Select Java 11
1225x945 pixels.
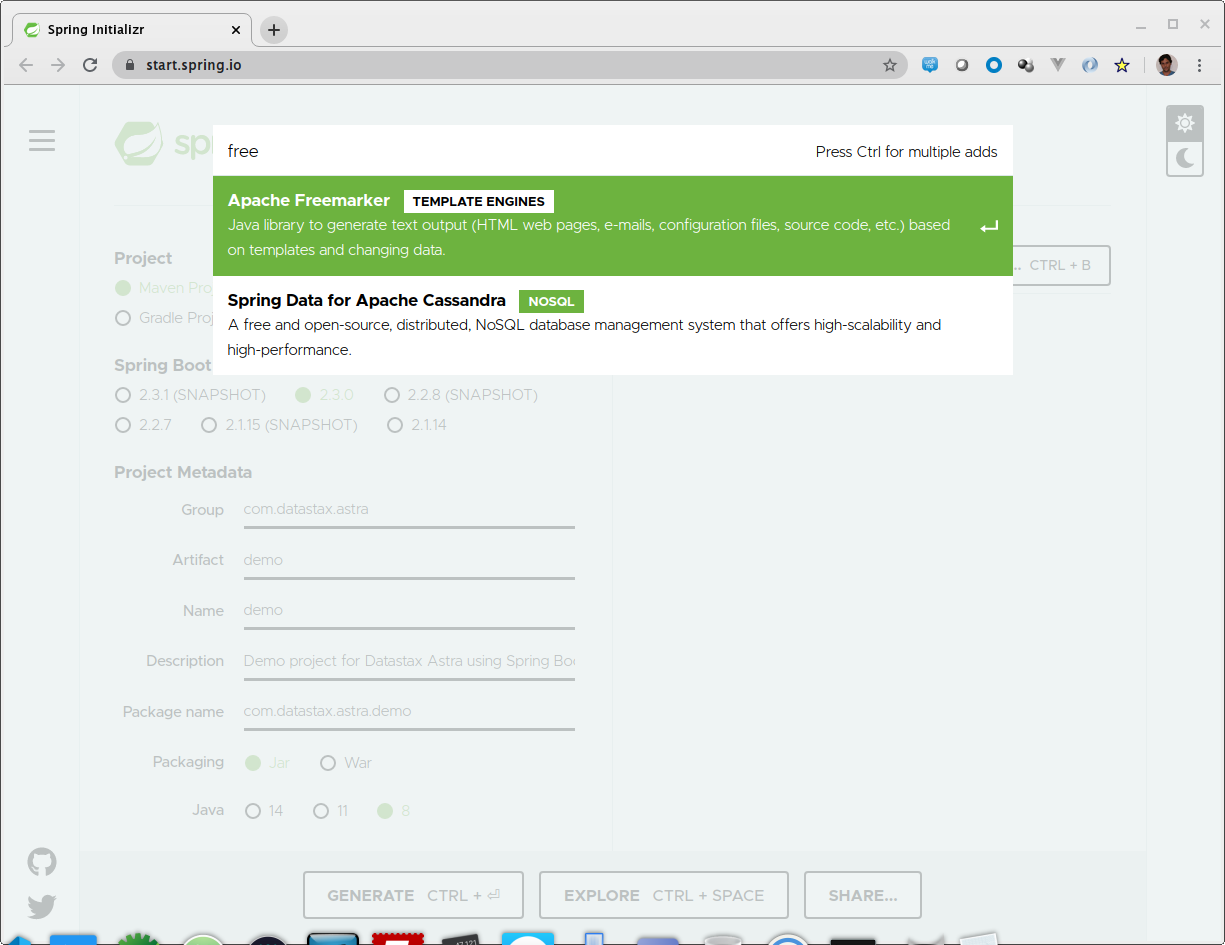[x=321, y=811]
